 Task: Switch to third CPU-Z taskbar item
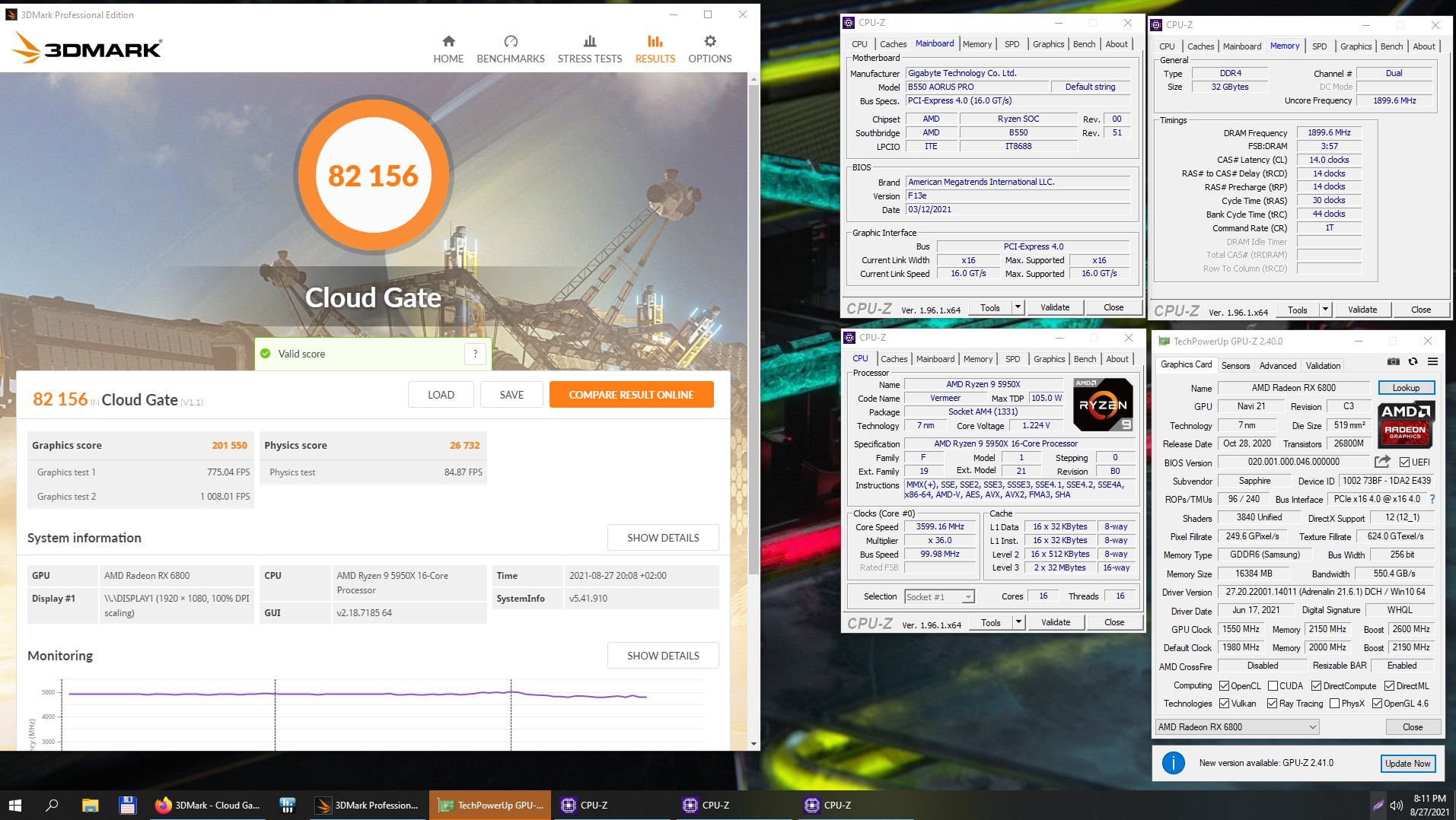click(856, 805)
